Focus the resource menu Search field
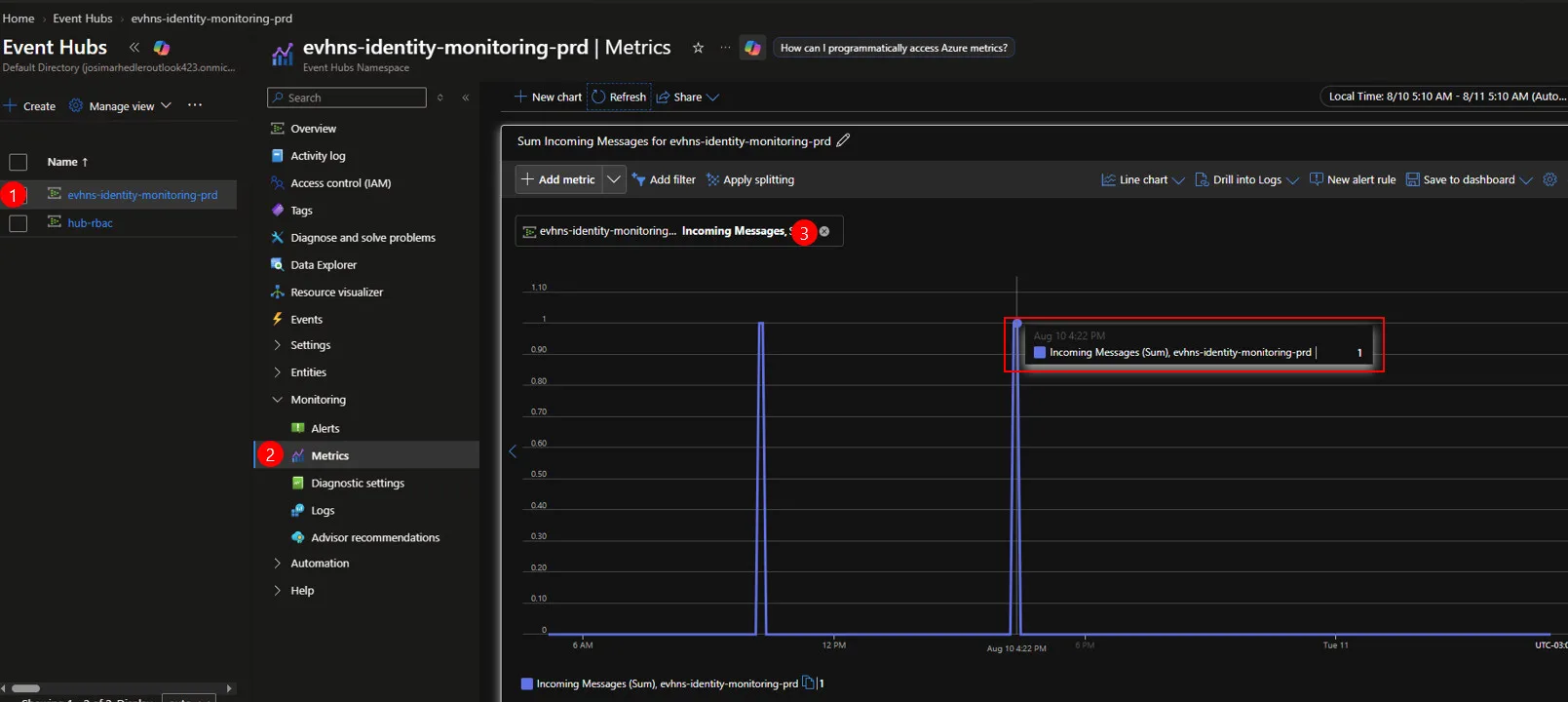The width and height of the screenshot is (1568, 702). [347, 97]
